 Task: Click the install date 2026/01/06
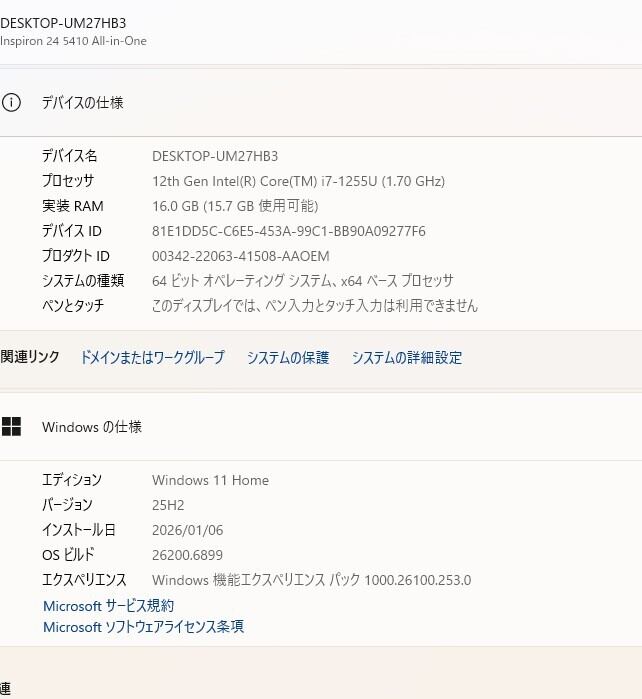pyautogui.click(x=185, y=530)
